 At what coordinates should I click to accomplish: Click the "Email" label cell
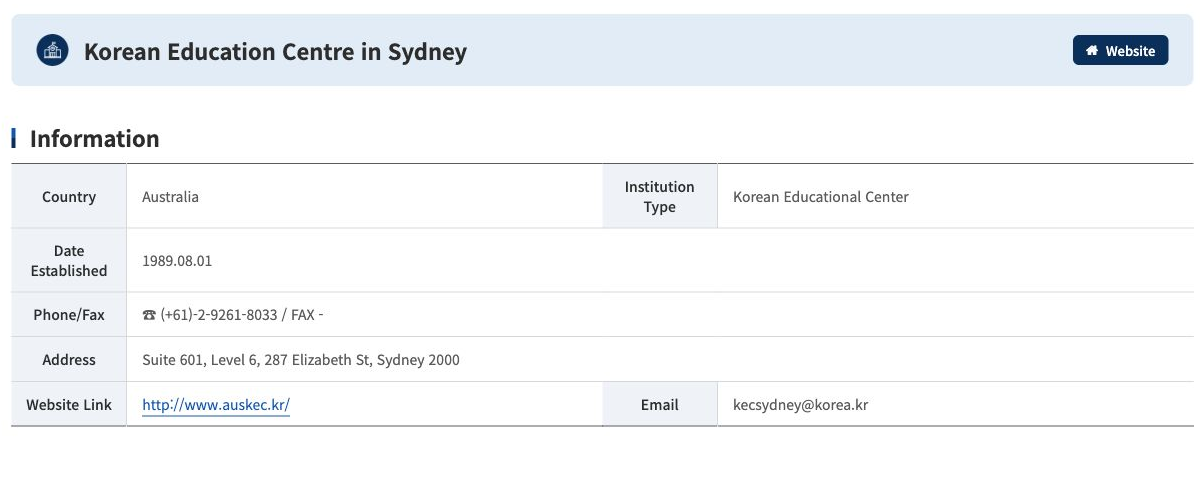[660, 405]
